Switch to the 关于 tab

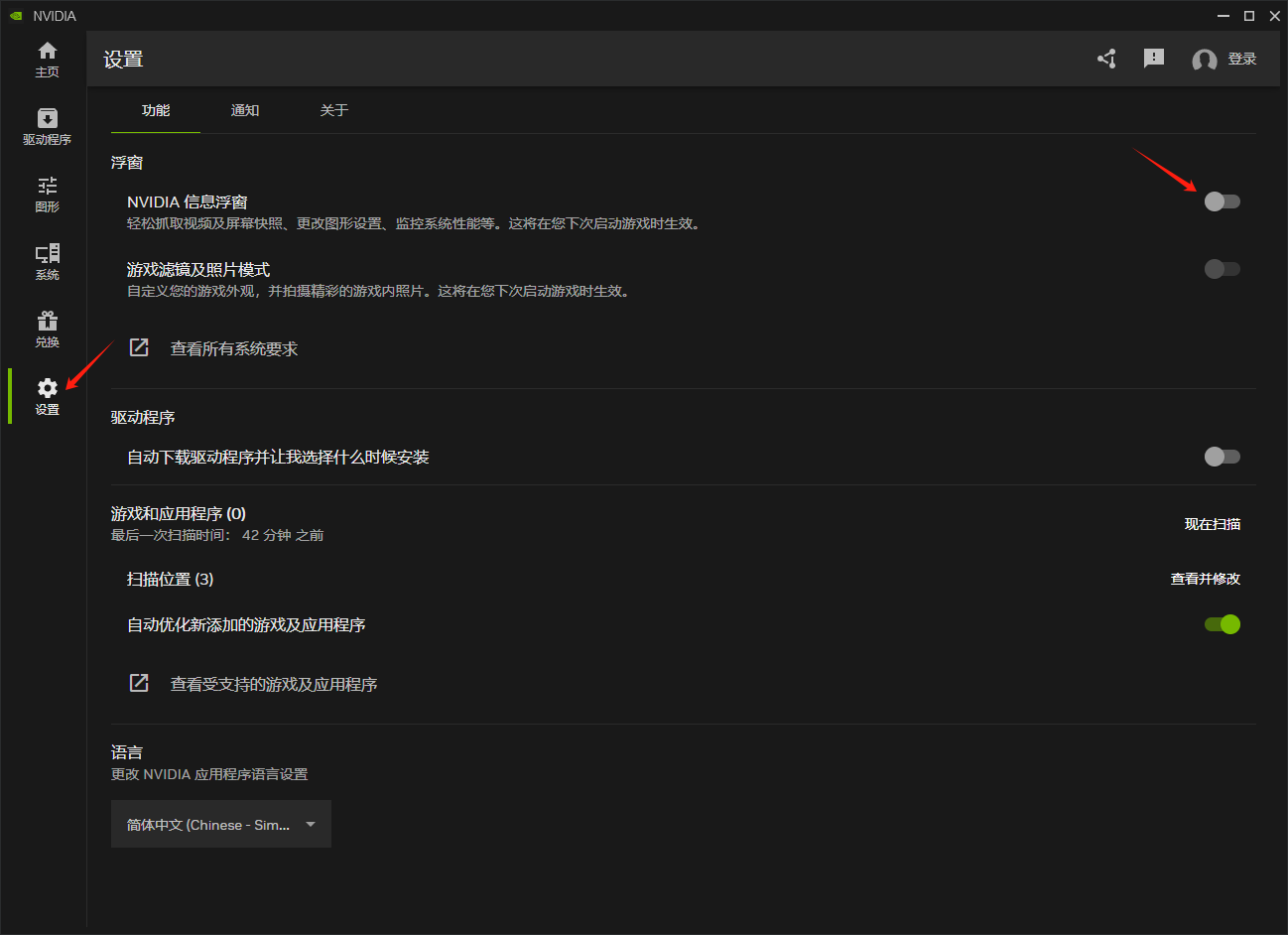click(x=334, y=110)
